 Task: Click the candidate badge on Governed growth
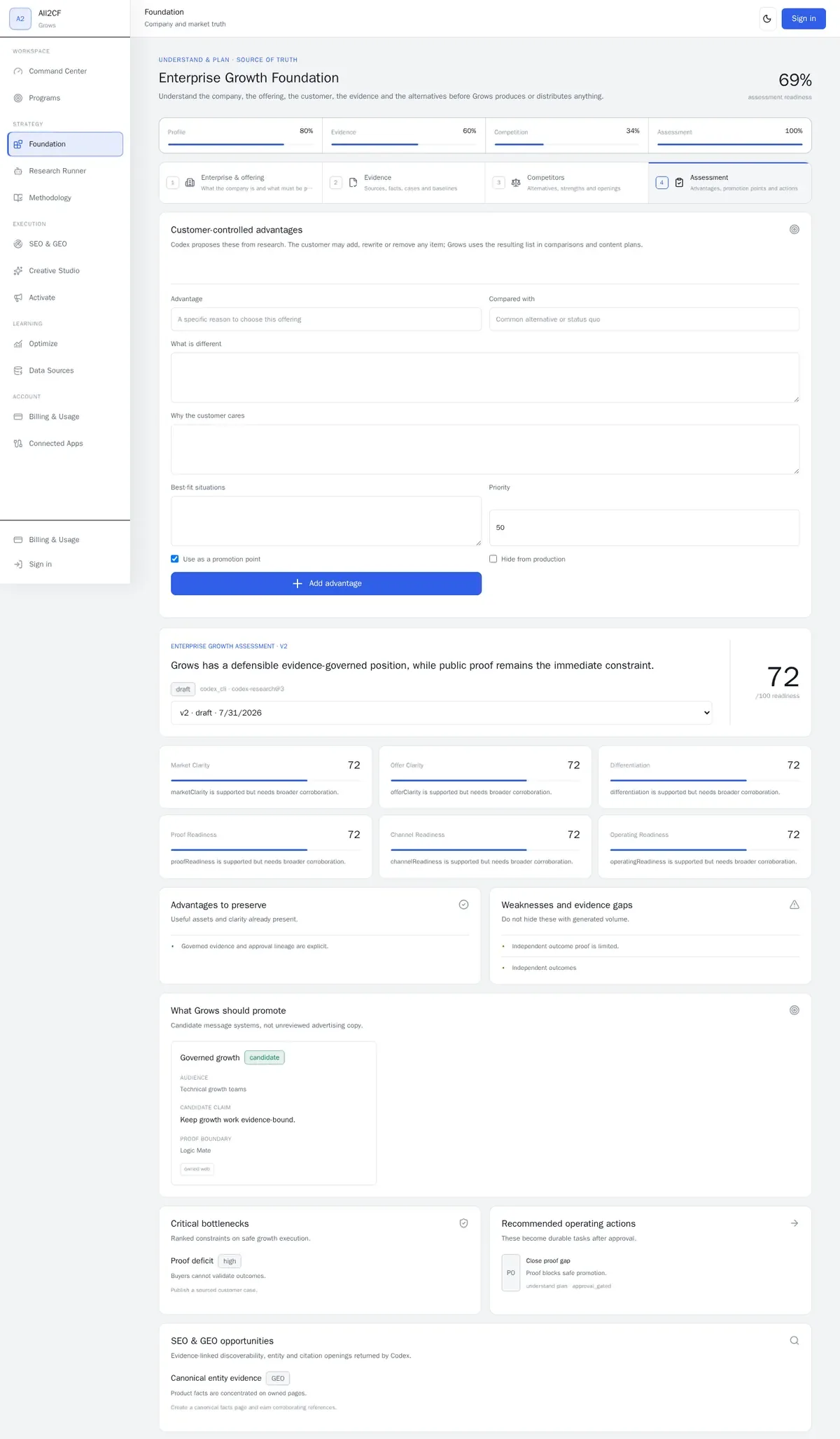point(265,1057)
